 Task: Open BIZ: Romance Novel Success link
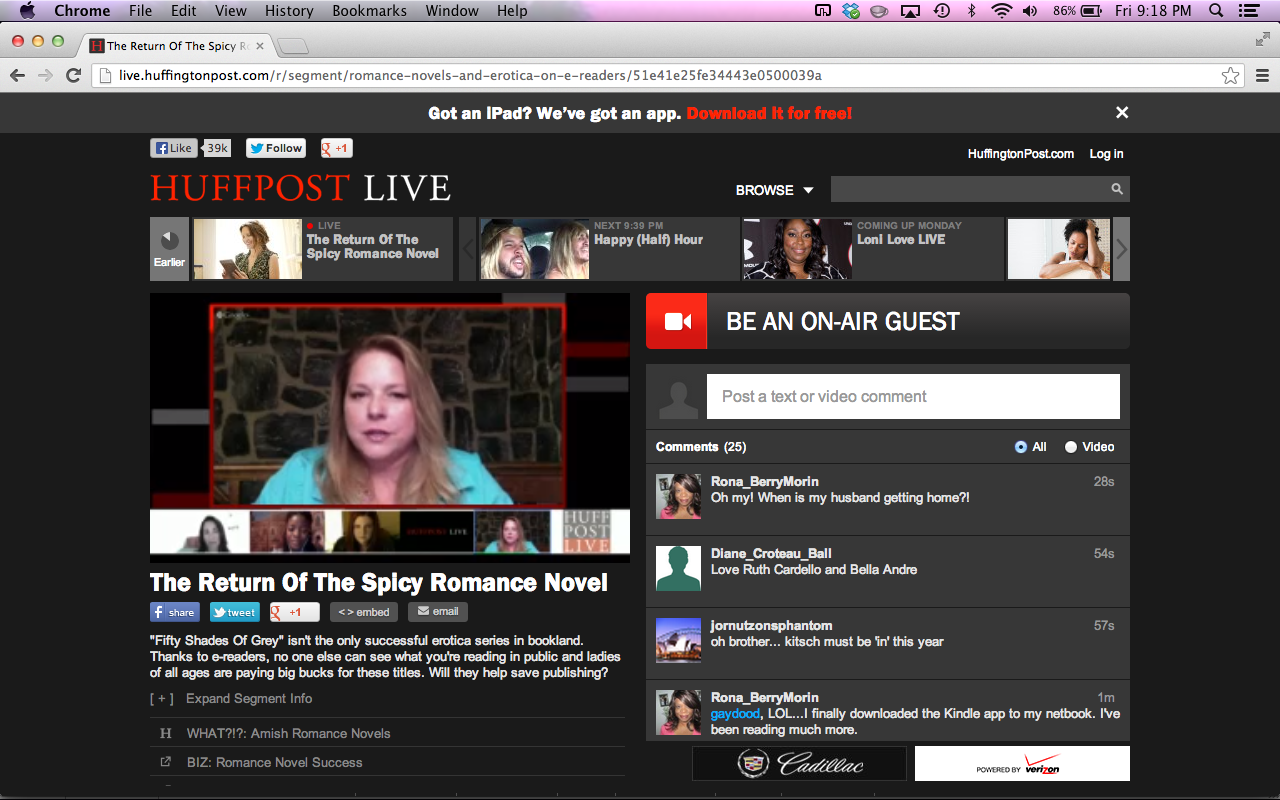[274, 763]
